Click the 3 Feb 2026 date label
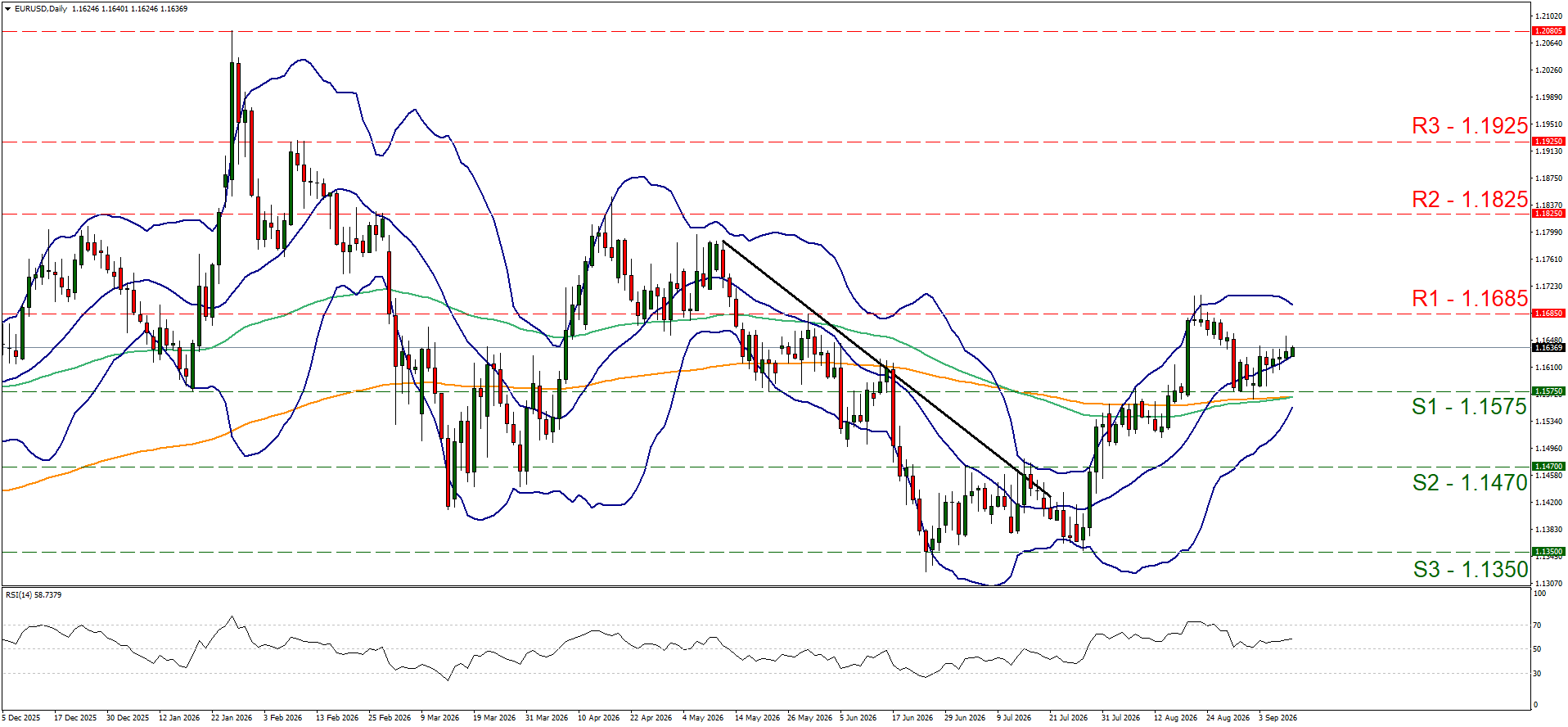The height and width of the screenshot is (727, 1568). tap(283, 718)
